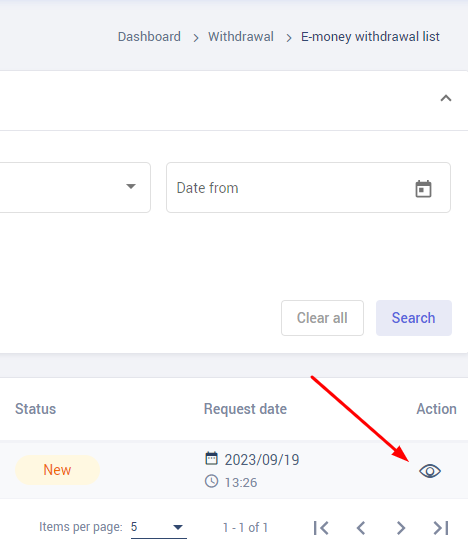
Task: Navigate to Dashboard in the breadcrumb
Action: pos(149,37)
